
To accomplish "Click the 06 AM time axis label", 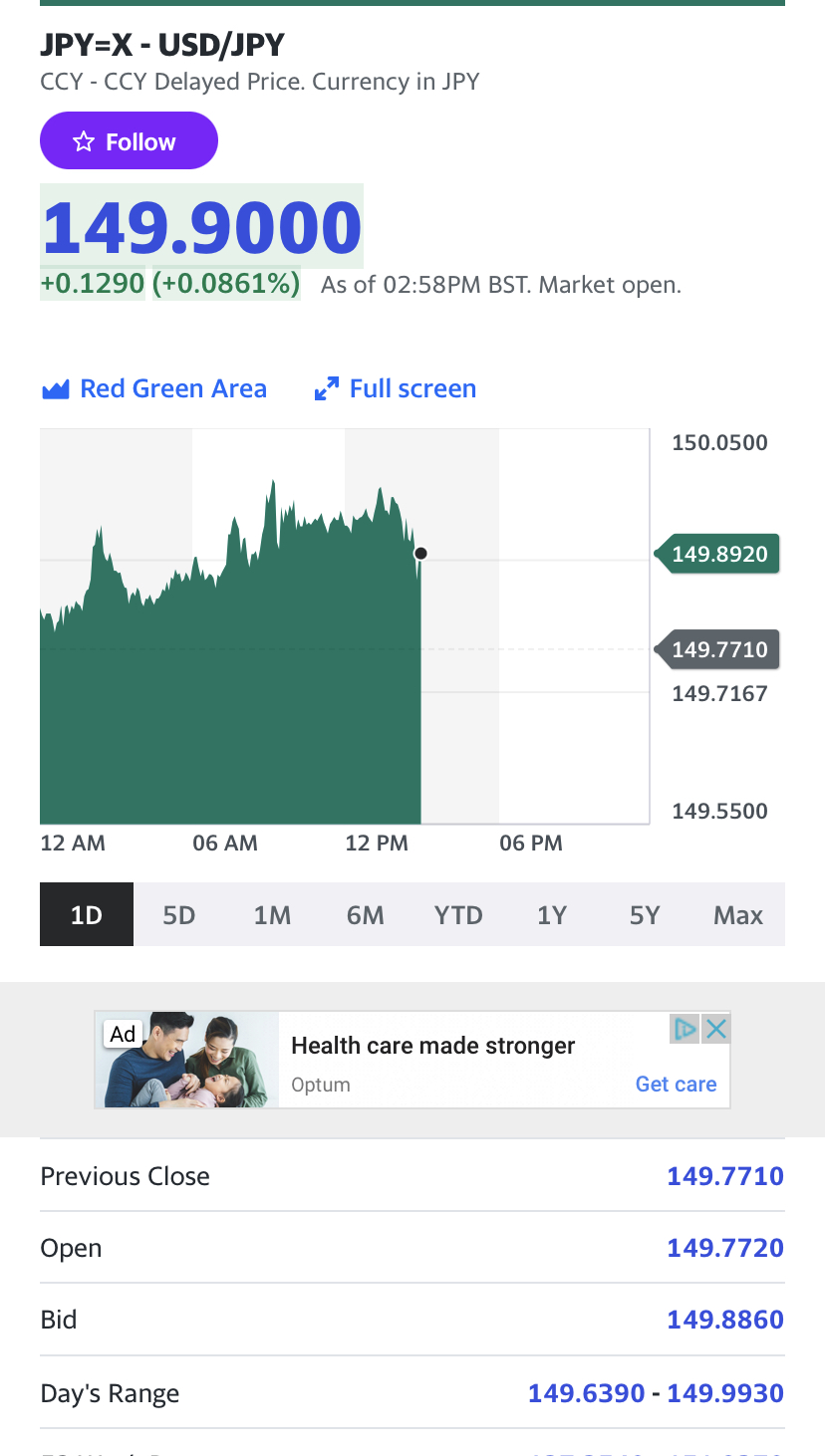I will tap(225, 843).
